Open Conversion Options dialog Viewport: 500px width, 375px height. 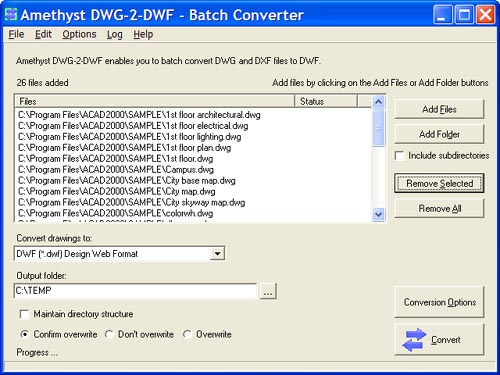pyautogui.click(x=439, y=302)
